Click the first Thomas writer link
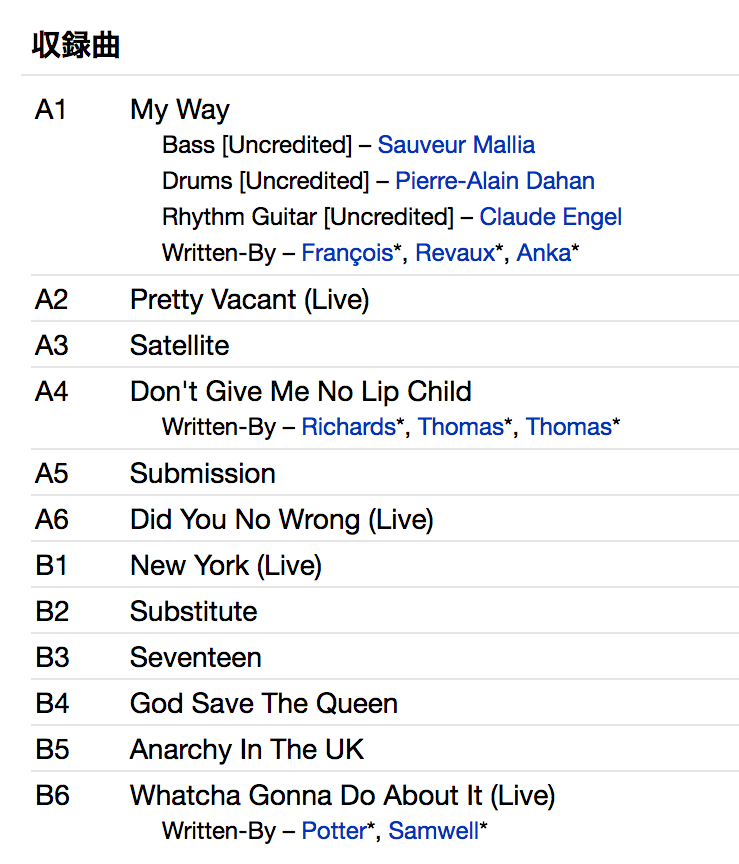Image resolution: width=739 pixels, height=864 pixels. (x=460, y=427)
